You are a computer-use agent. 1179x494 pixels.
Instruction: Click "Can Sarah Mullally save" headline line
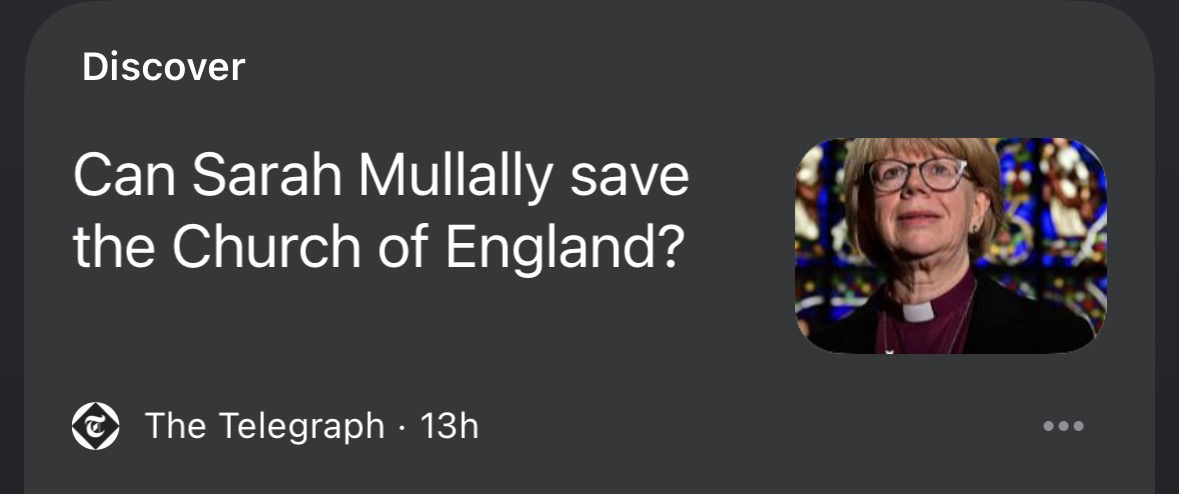click(x=380, y=176)
